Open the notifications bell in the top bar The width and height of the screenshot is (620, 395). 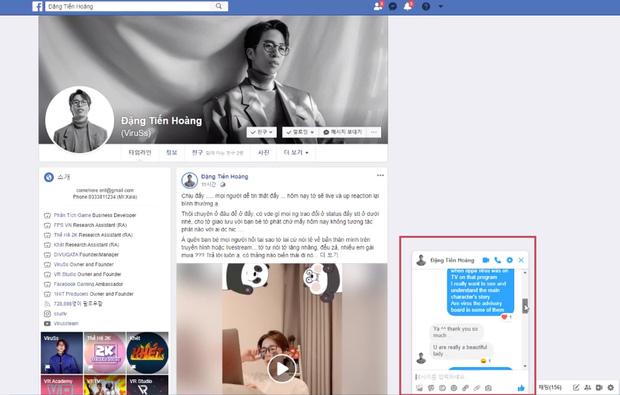click(x=408, y=6)
